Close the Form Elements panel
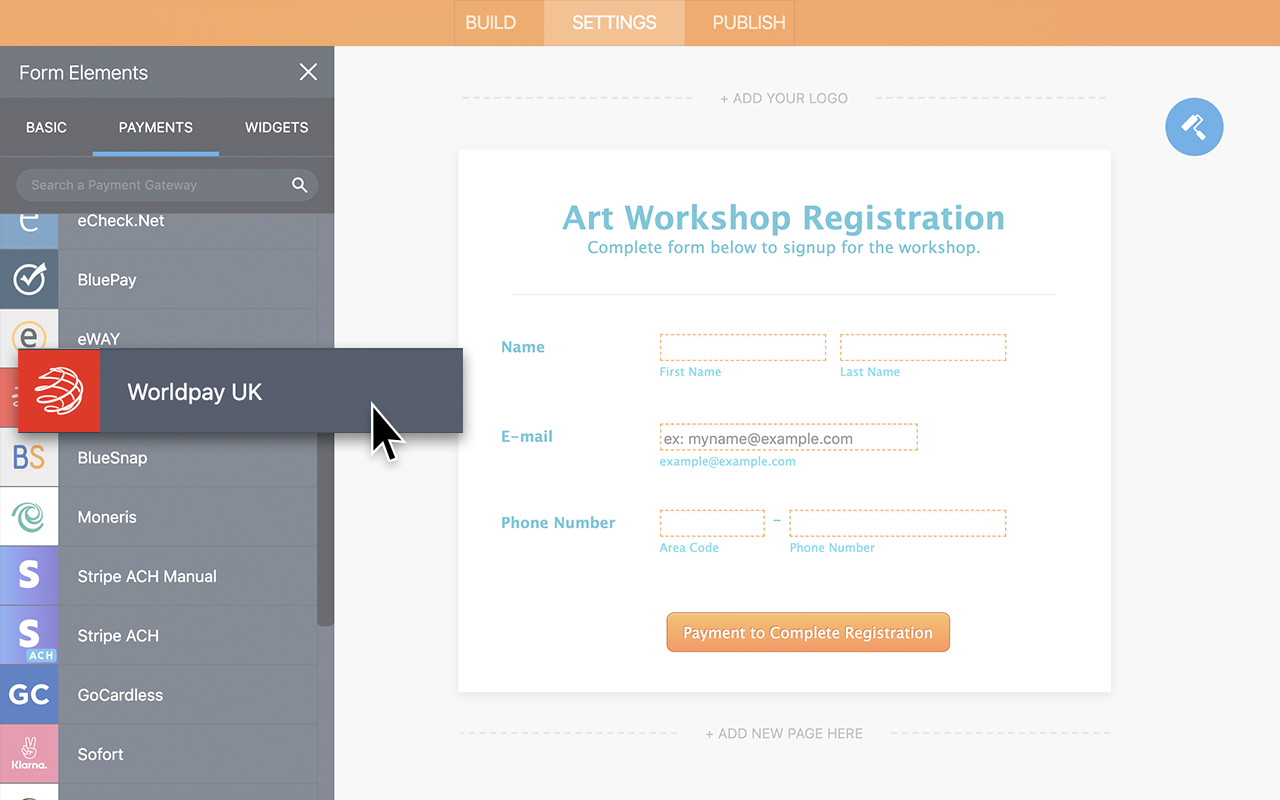 pyautogui.click(x=308, y=72)
